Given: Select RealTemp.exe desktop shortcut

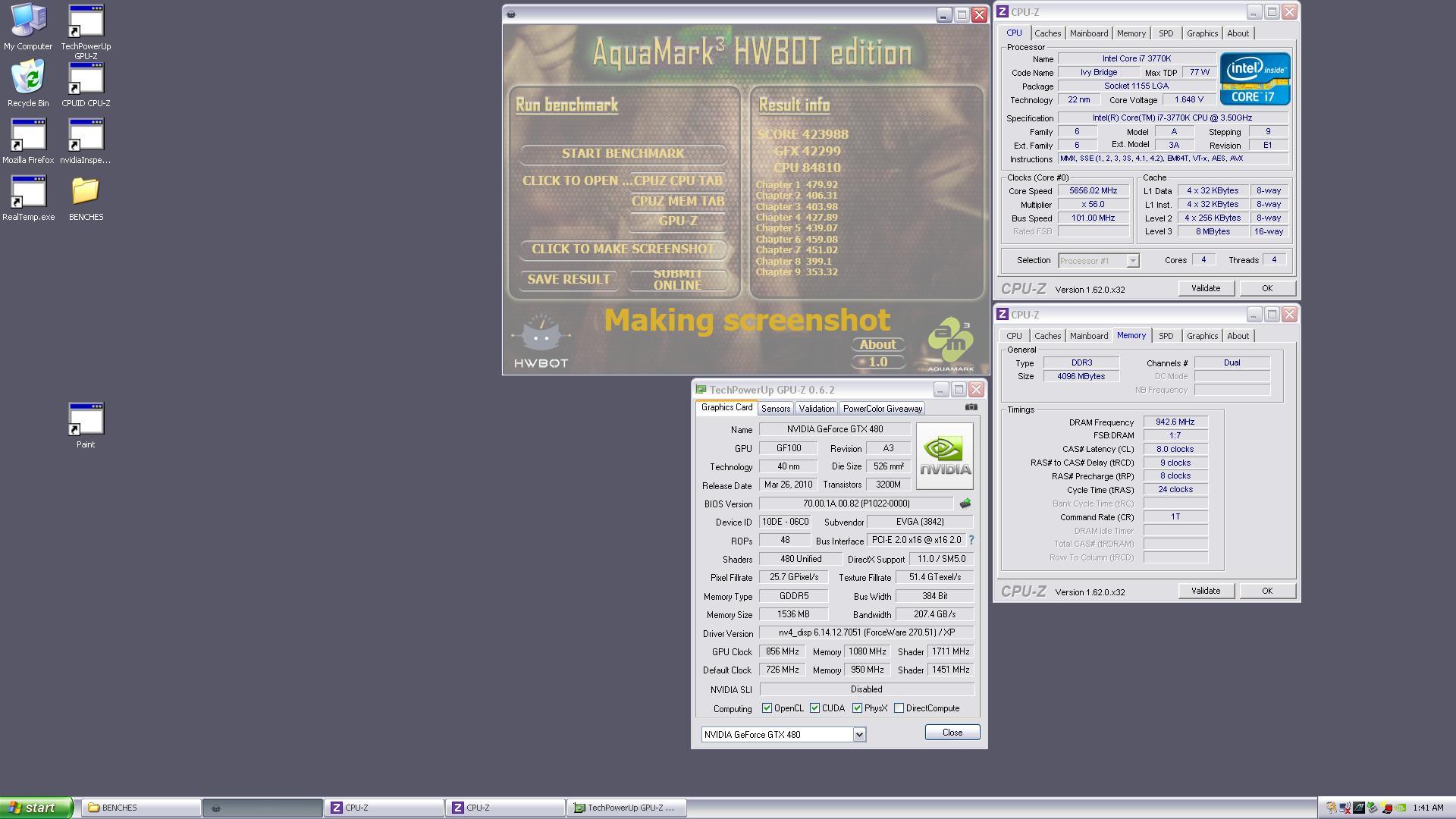Looking at the screenshot, I should pos(28,197).
